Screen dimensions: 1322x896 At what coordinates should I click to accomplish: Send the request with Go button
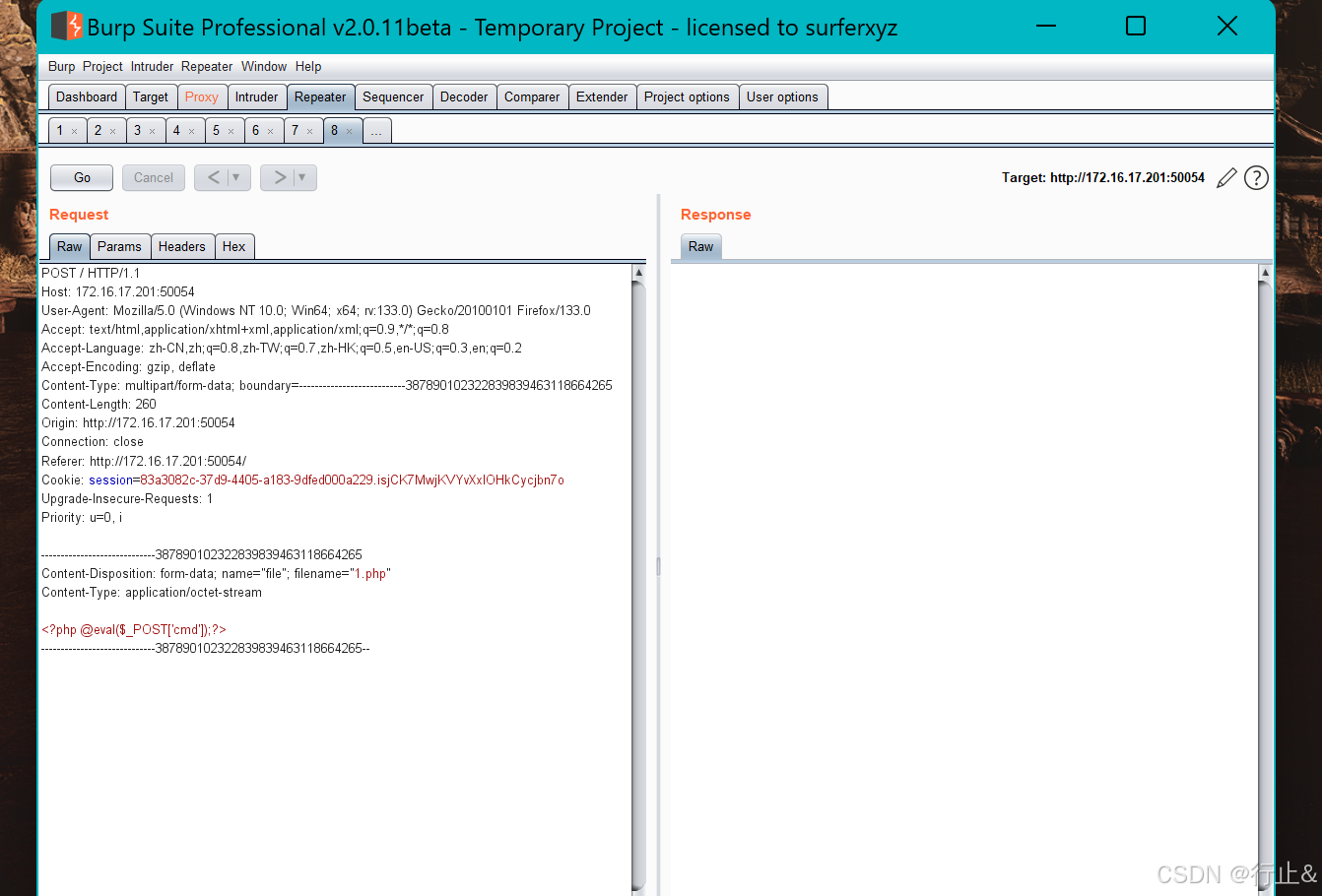82,177
